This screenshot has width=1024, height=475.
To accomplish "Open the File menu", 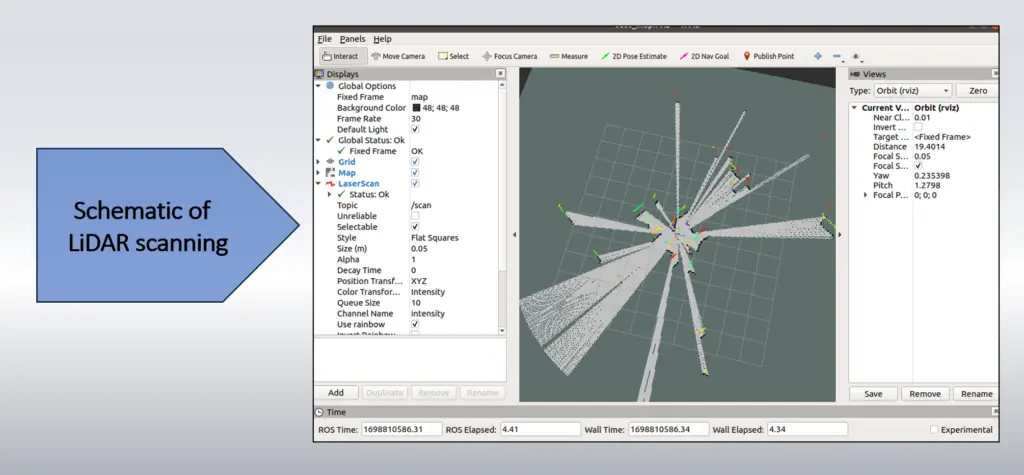I will [x=325, y=39].
